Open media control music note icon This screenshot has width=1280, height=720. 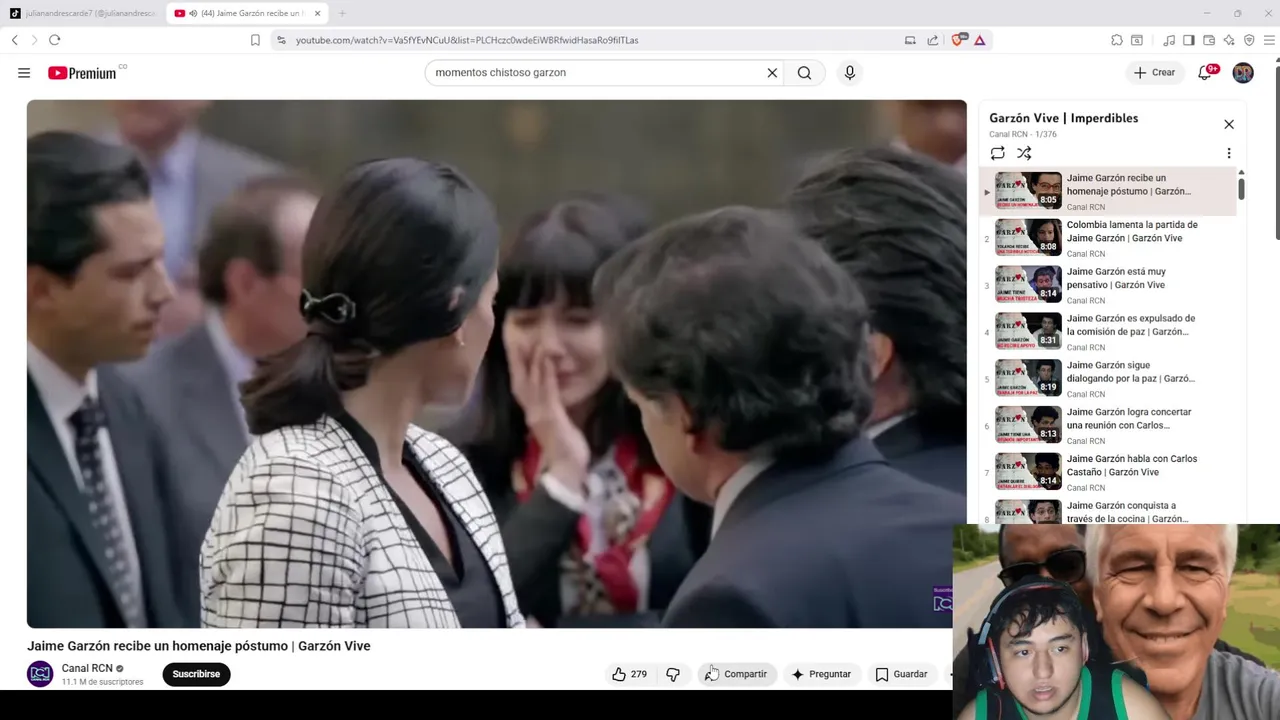pos(1169,40)
